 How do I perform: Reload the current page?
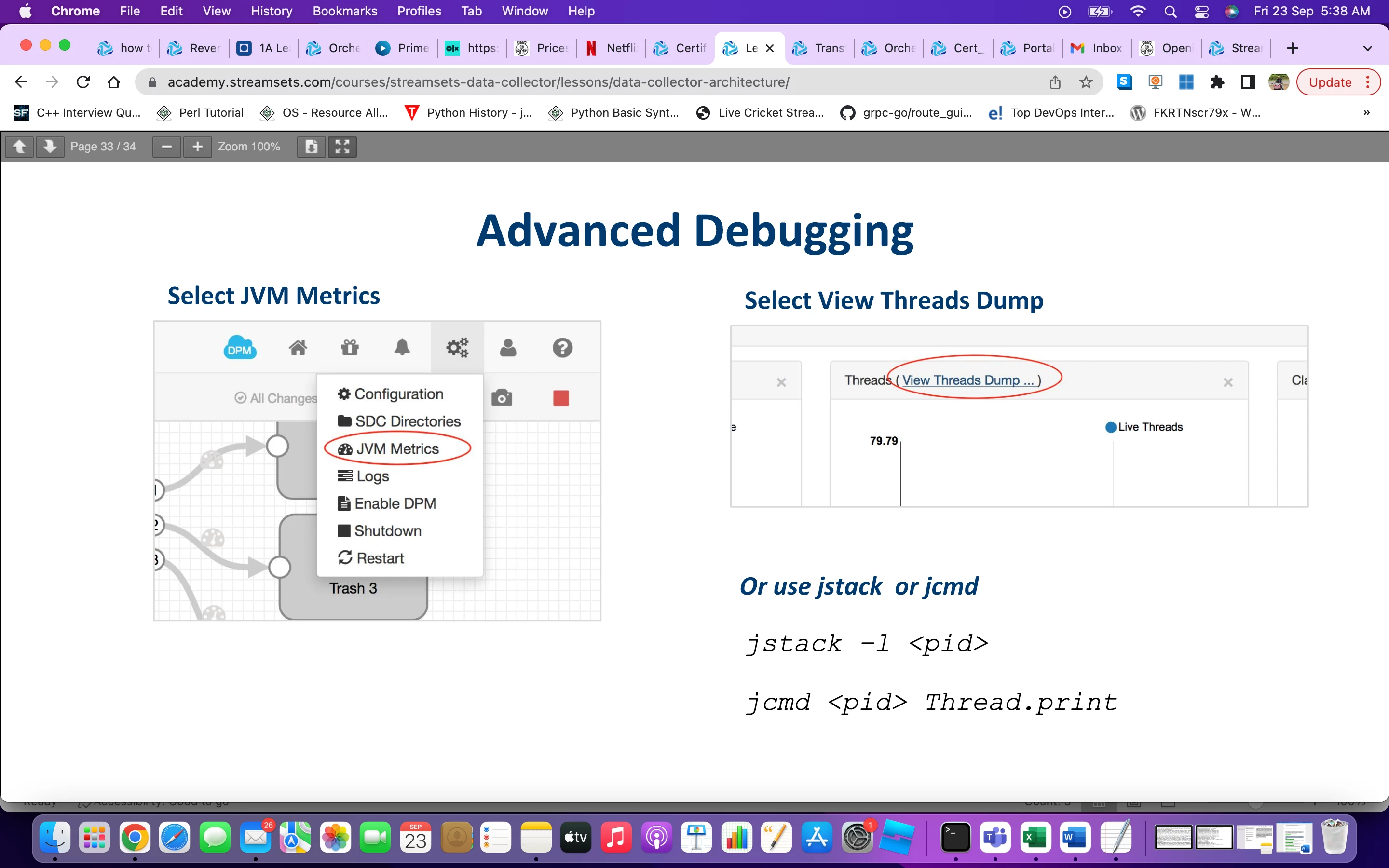[x=82, y=81]
